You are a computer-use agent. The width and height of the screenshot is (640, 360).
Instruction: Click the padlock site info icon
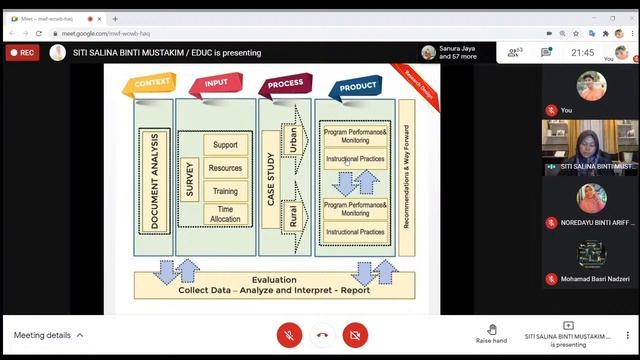click(55, 33)
